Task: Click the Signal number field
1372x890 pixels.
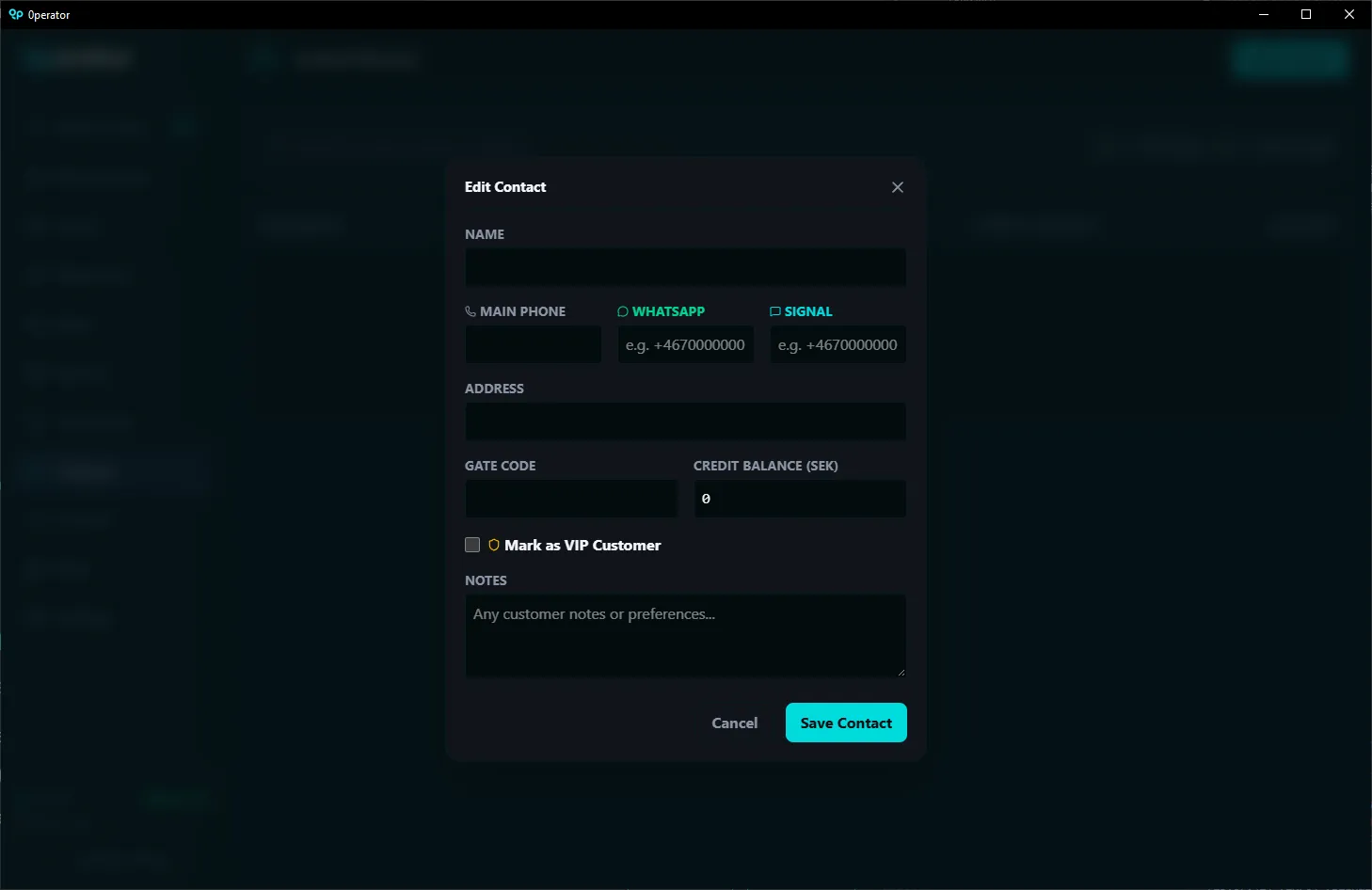Action: (838, 344)
